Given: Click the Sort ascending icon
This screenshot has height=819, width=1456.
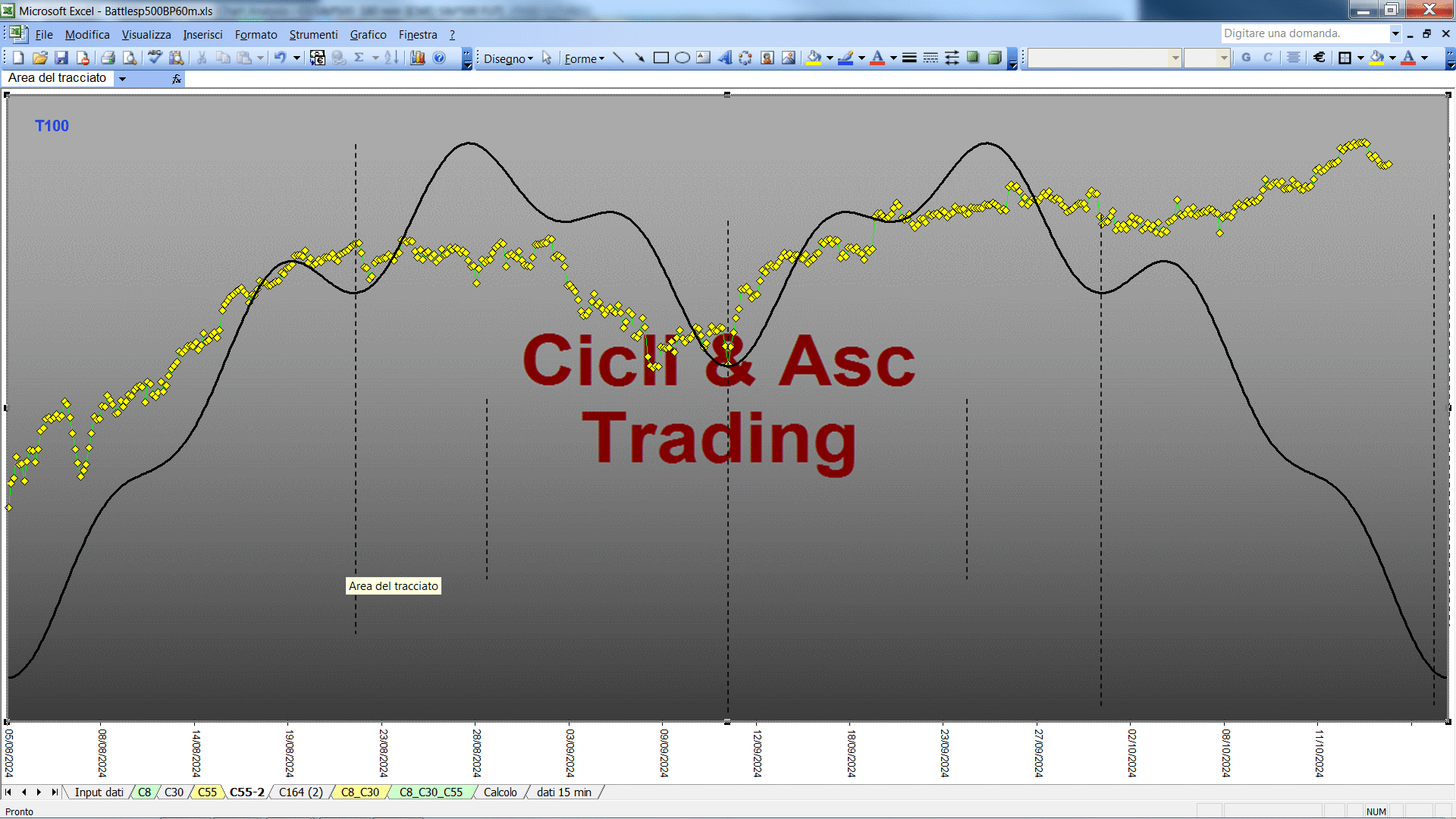Looking at the screenshot, I should pyautogui.click(x=391, y=58).
